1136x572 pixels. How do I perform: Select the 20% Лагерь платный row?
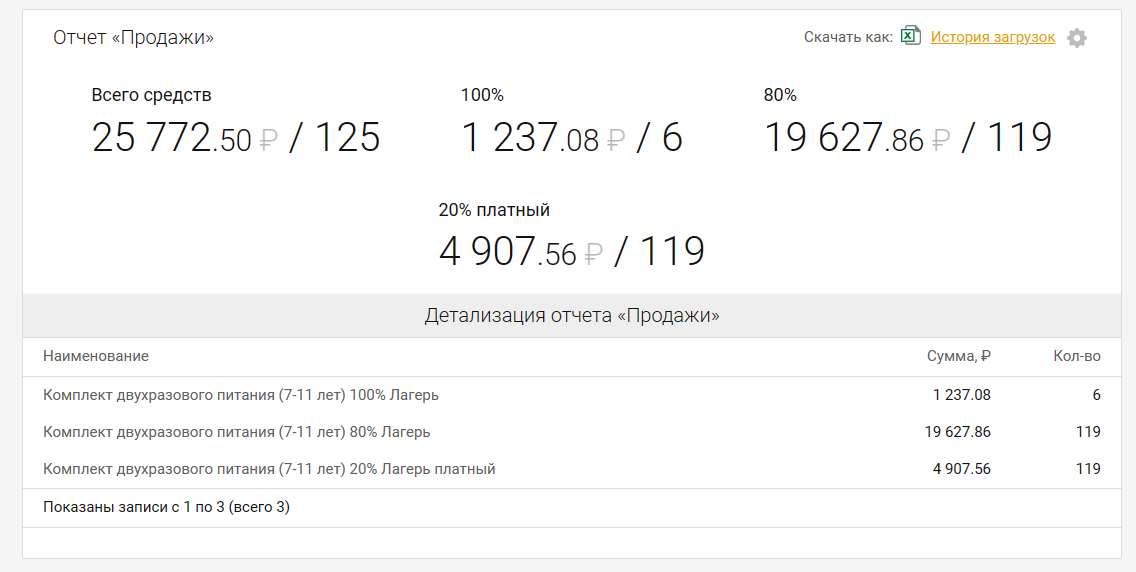pos(269,469)
